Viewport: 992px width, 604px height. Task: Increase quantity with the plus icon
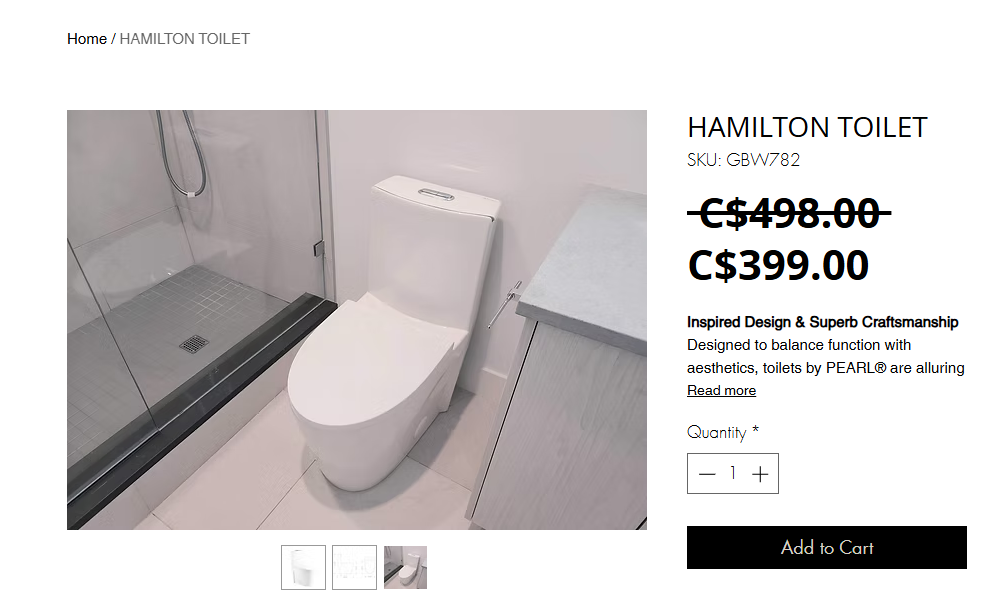click(x=760, y=474)
